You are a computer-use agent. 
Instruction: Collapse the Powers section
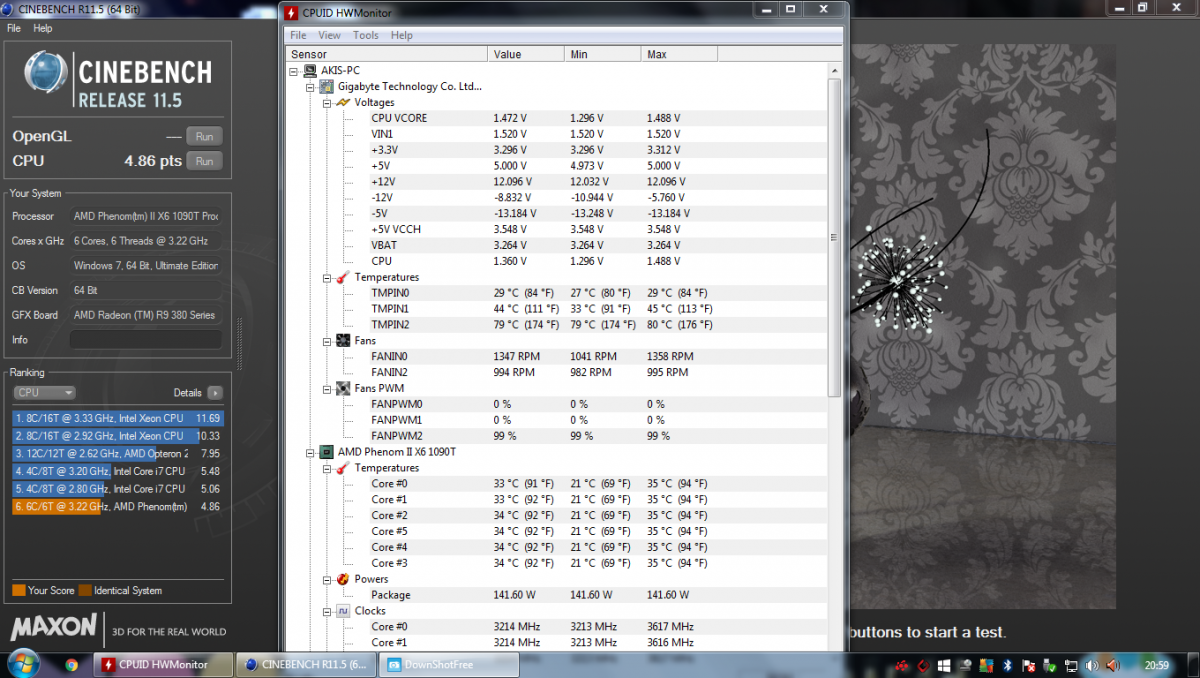[x=327, y=579]
